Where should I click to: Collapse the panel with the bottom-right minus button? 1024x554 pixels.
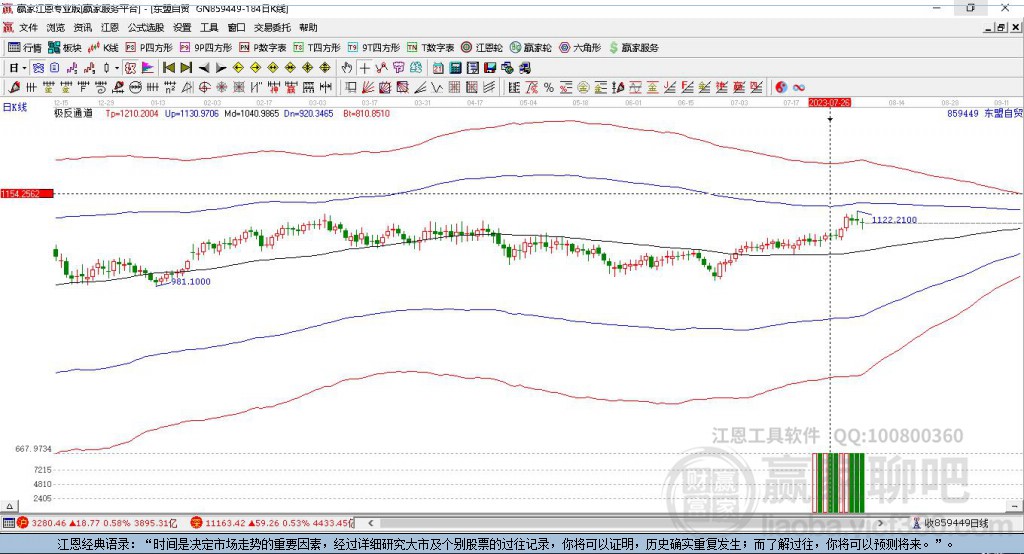(x=1014, y=506)
